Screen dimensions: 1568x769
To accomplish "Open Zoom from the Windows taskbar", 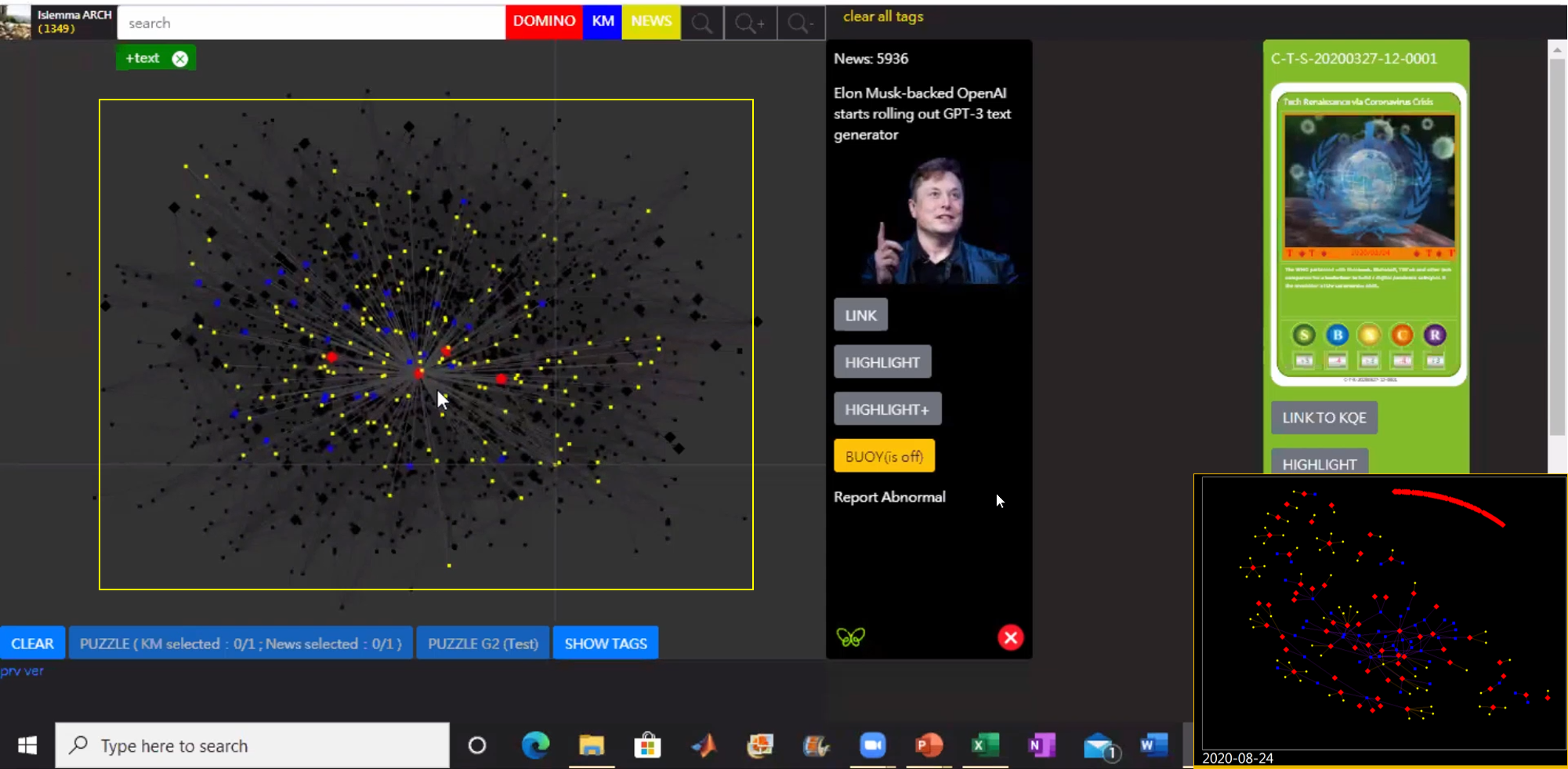I will [872, 745].
